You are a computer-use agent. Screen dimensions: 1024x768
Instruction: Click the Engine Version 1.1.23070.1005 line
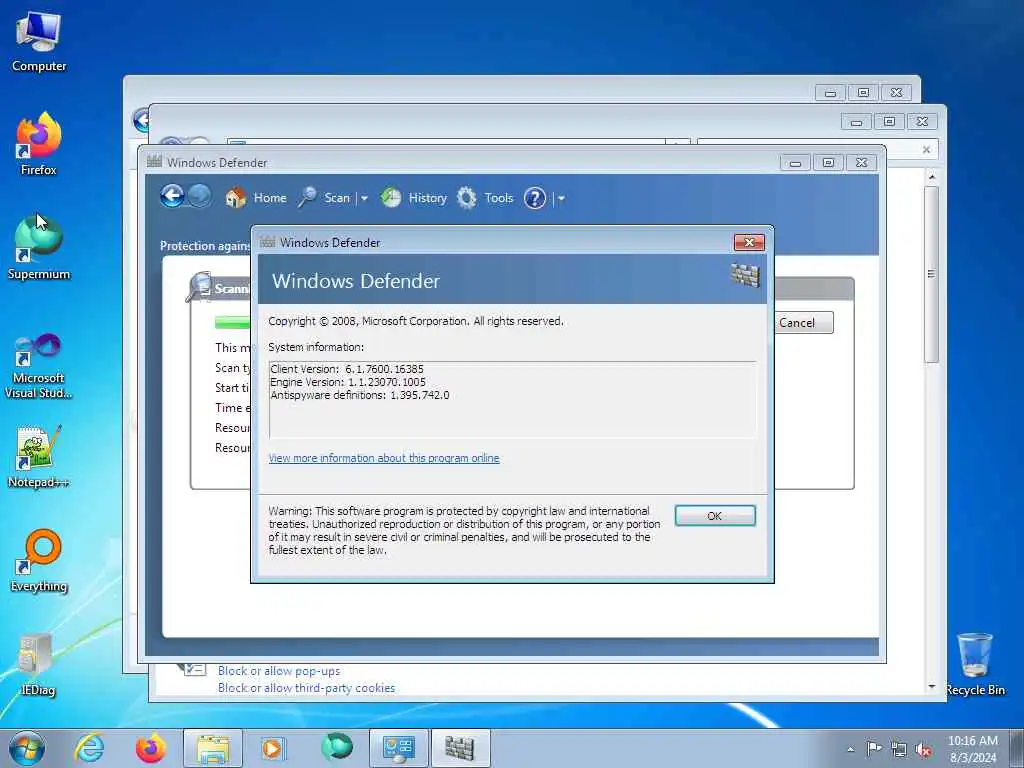coord(348,382)
